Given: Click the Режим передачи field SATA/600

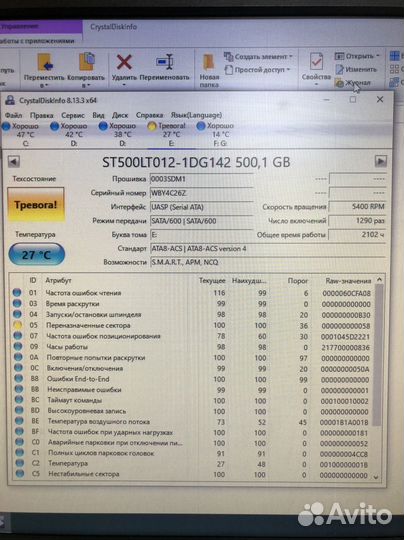Looking at the screenshot, I should click(x=201, y=221).
